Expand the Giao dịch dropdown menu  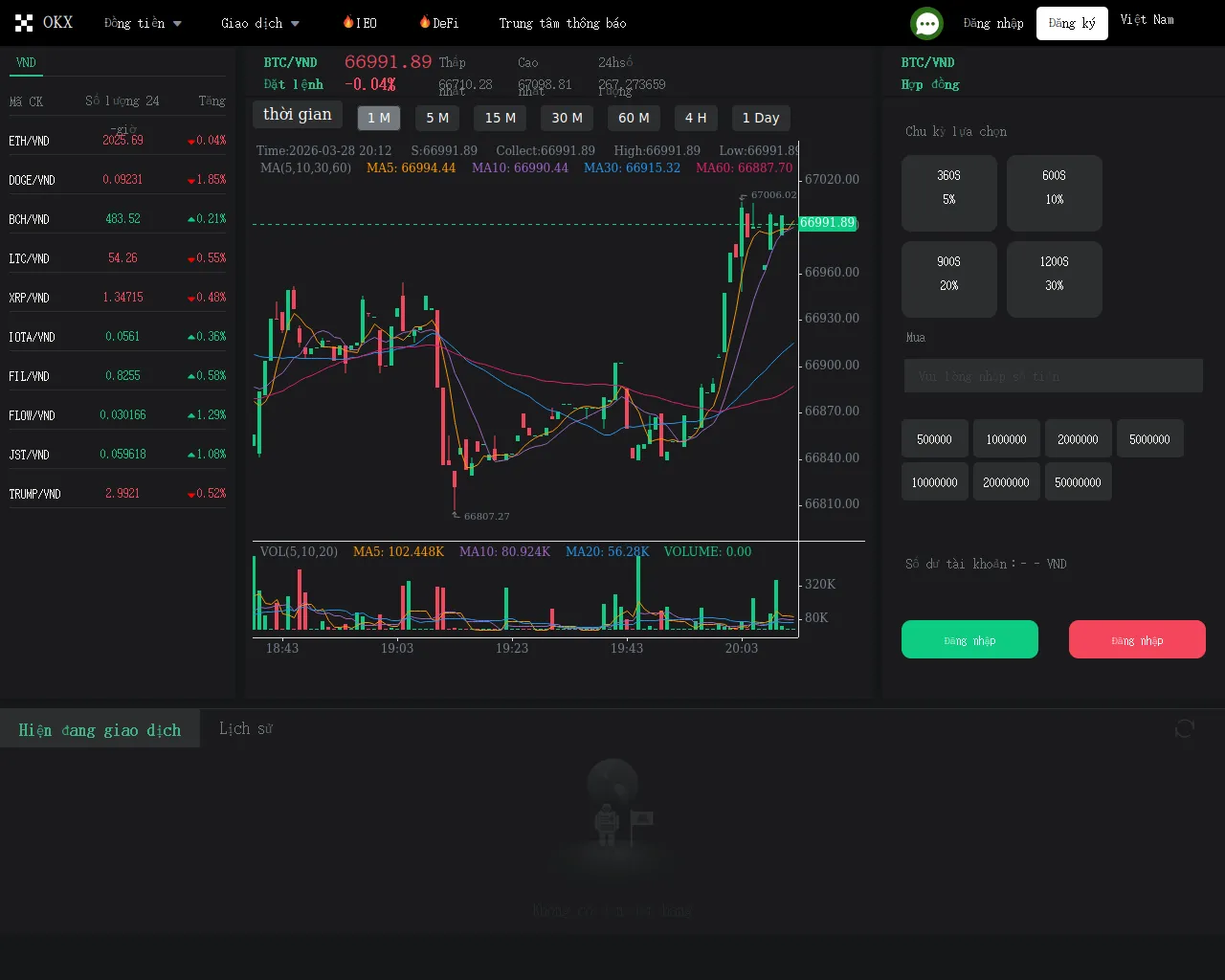click(260, 23)
